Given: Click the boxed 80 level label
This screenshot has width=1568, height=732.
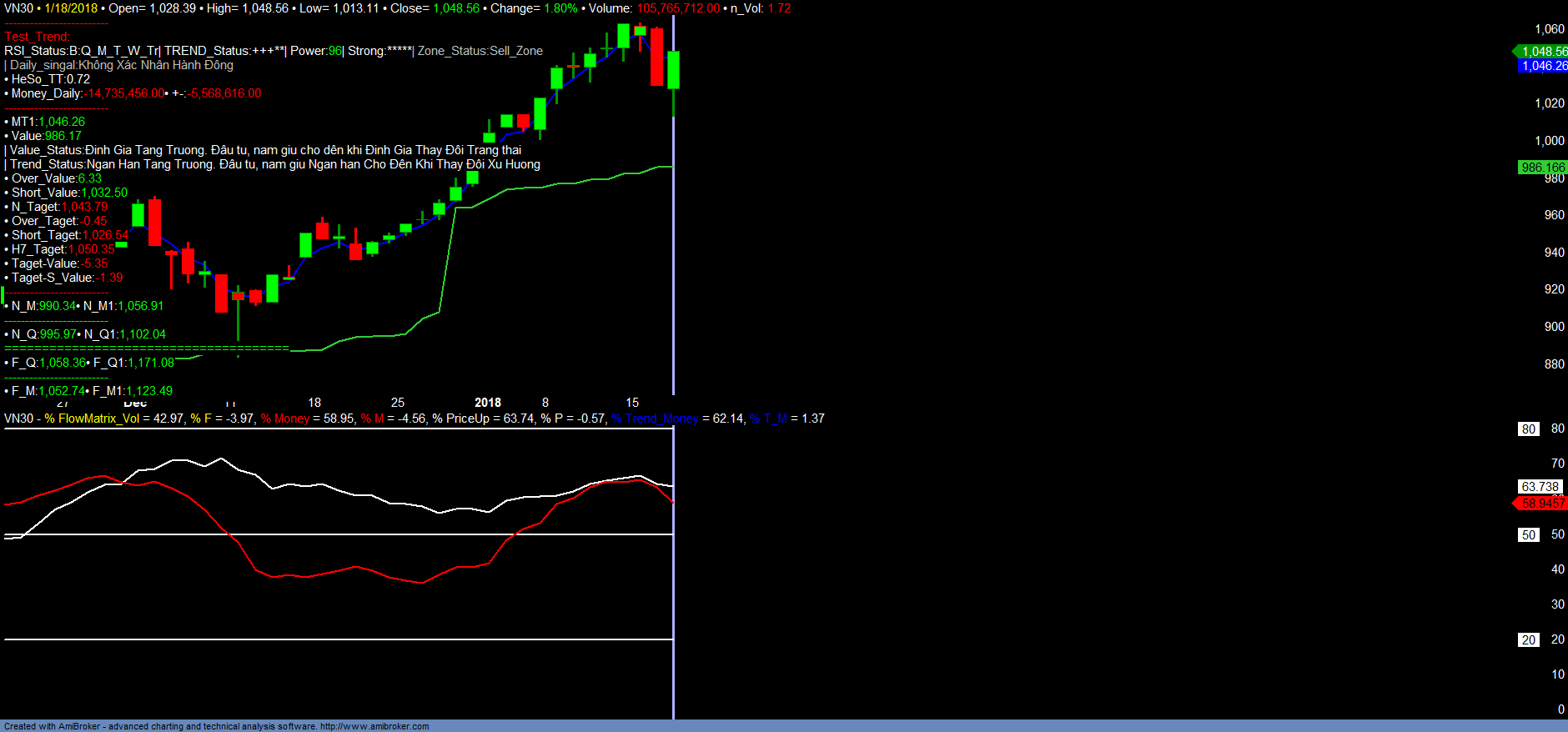Looking at the screenshot, I should (x=1528, y=429).
